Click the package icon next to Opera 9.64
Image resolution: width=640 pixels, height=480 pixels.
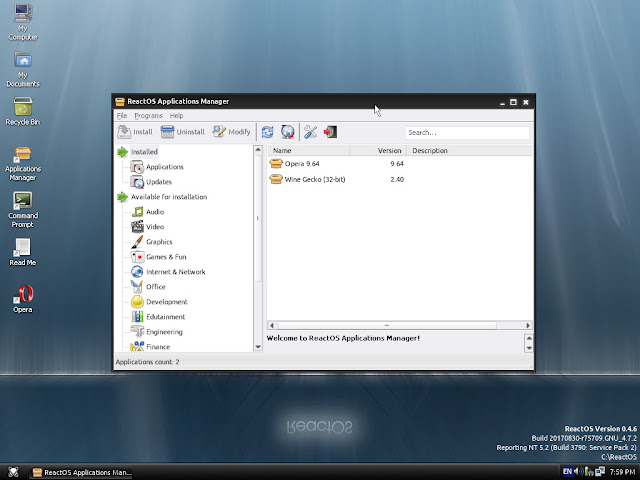pyautogui.click(x=276, y=164)
